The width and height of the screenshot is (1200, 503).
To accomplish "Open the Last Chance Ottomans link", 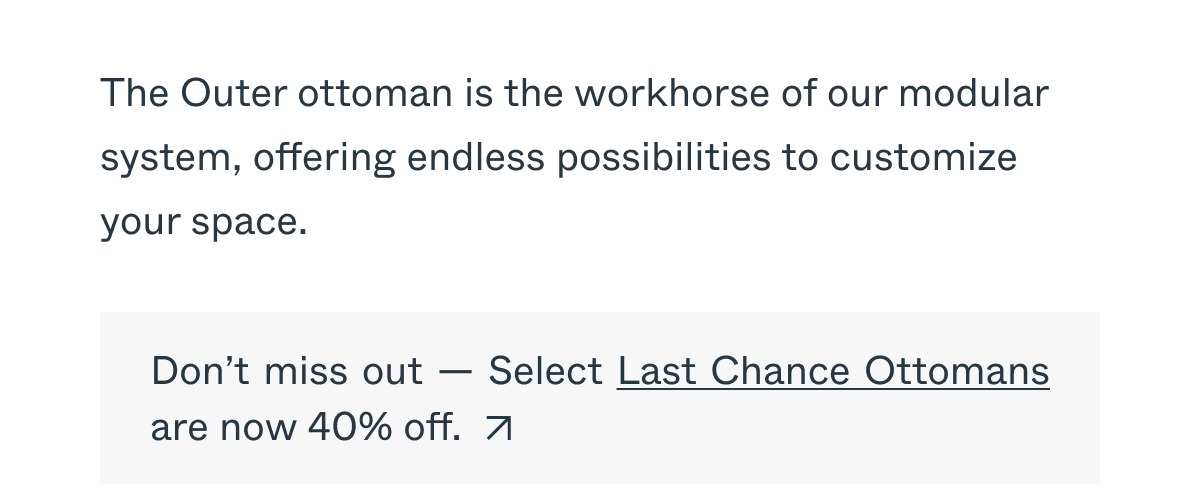I will 833,371.
